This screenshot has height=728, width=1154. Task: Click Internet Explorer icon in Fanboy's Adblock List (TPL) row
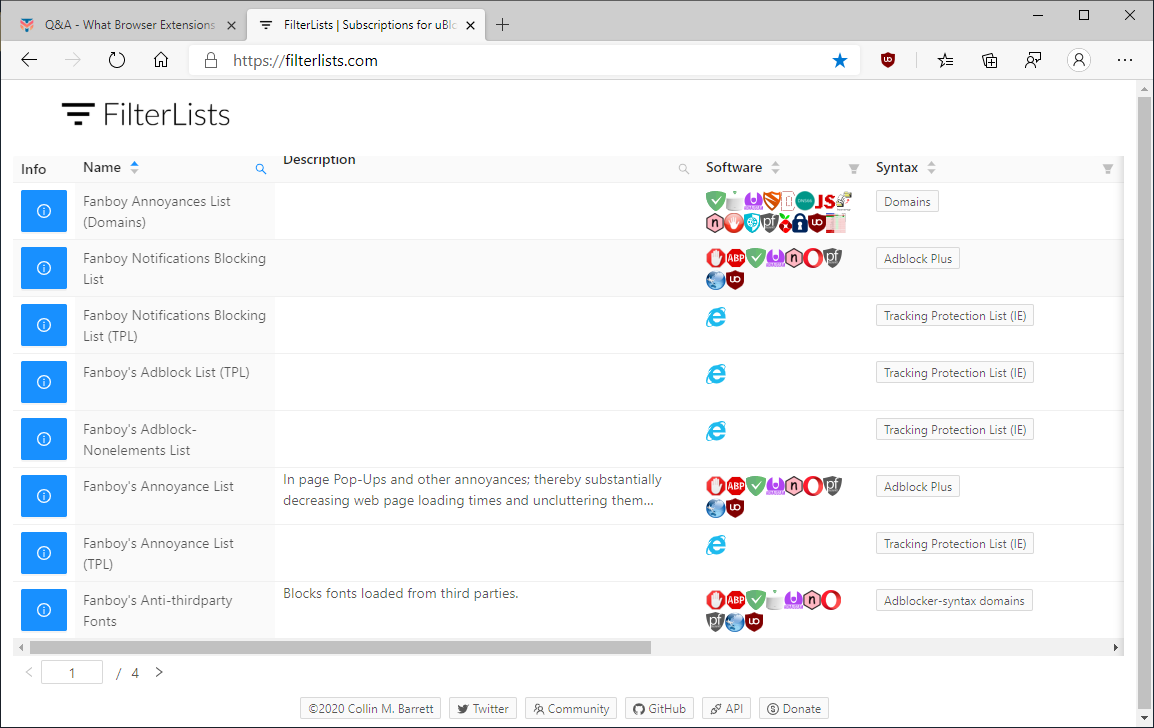[715, 374]
